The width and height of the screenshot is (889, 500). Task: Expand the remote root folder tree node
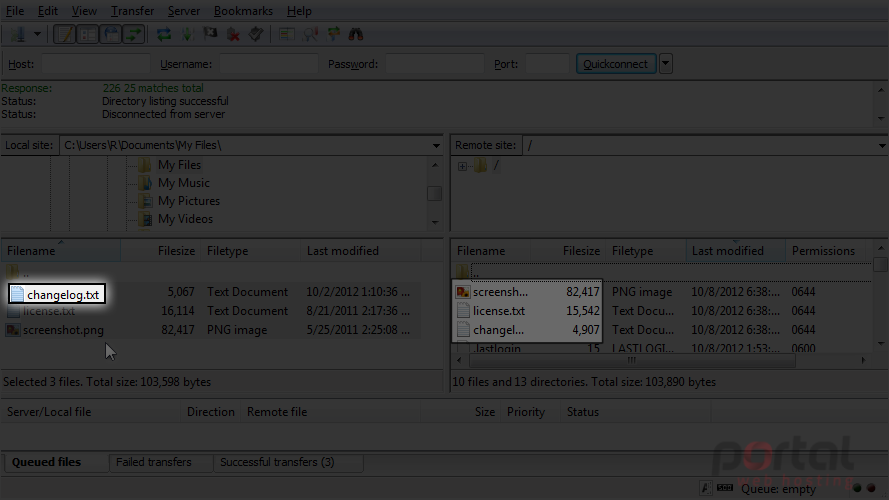pos(462,166)
